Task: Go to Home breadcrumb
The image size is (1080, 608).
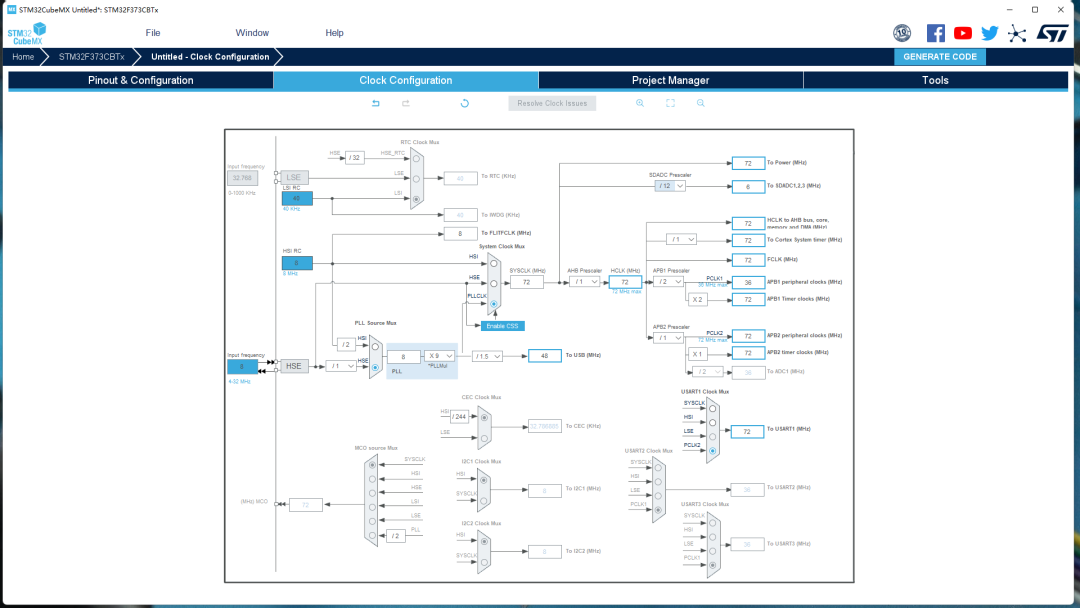Action: click(23, 56)
